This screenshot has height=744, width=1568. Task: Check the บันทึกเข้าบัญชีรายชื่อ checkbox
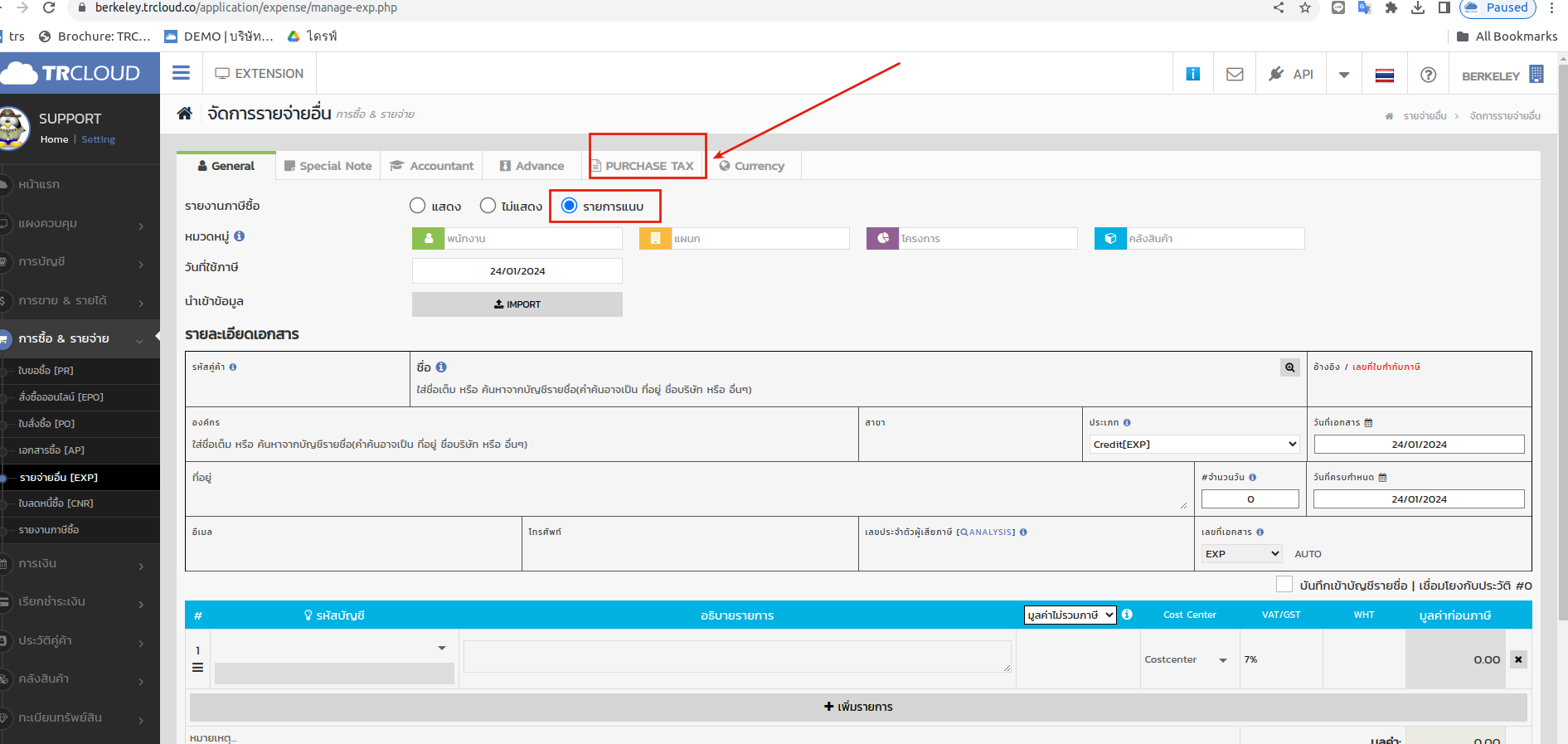(1284, 584)
